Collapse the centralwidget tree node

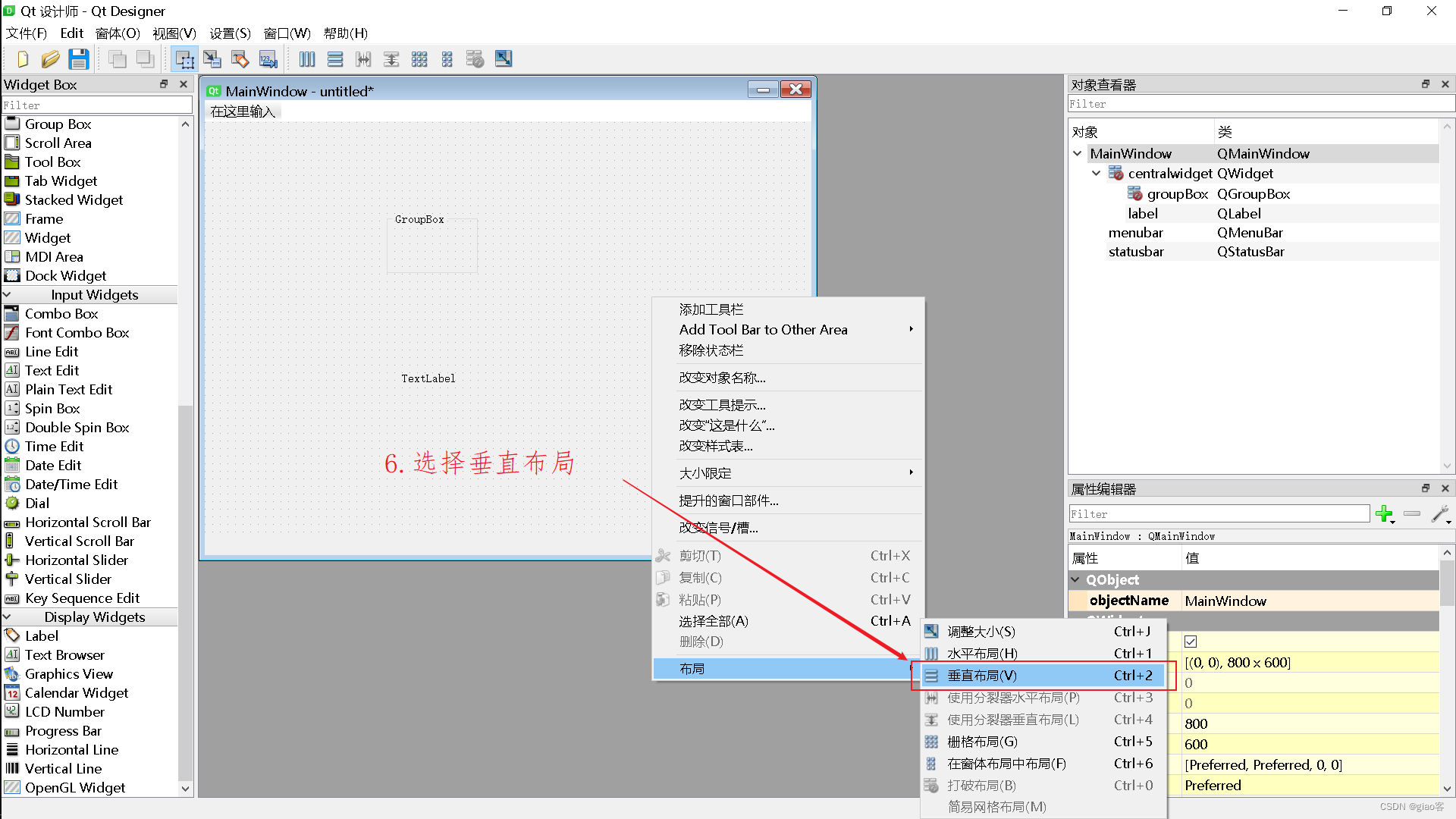click(x=1096, y=173)
